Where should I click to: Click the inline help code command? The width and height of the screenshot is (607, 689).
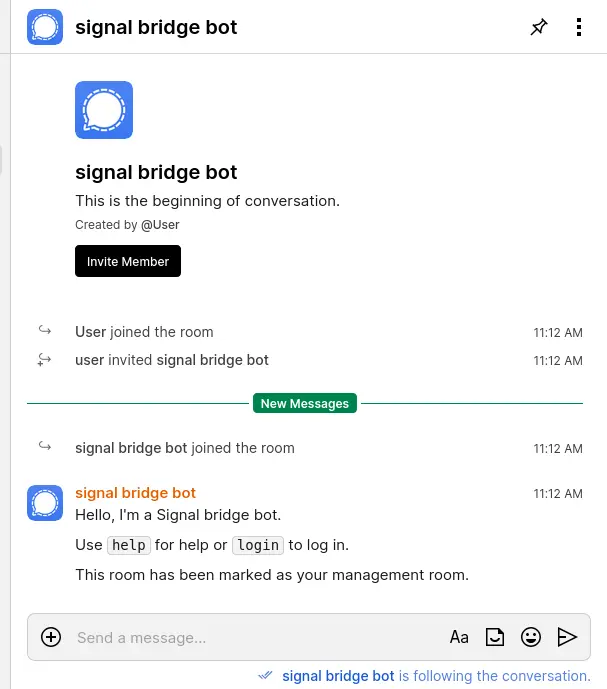128,545
